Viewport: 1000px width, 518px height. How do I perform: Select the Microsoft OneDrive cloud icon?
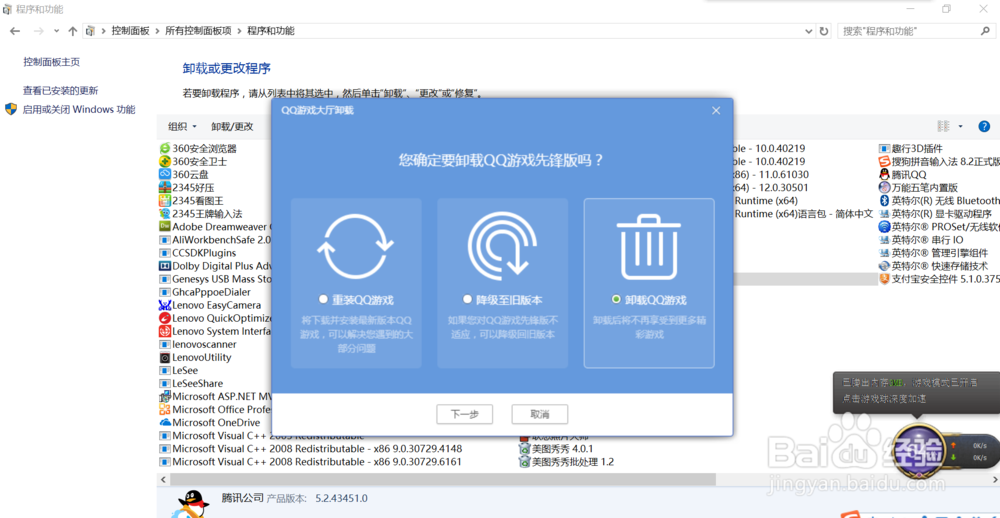click(165, 422)
